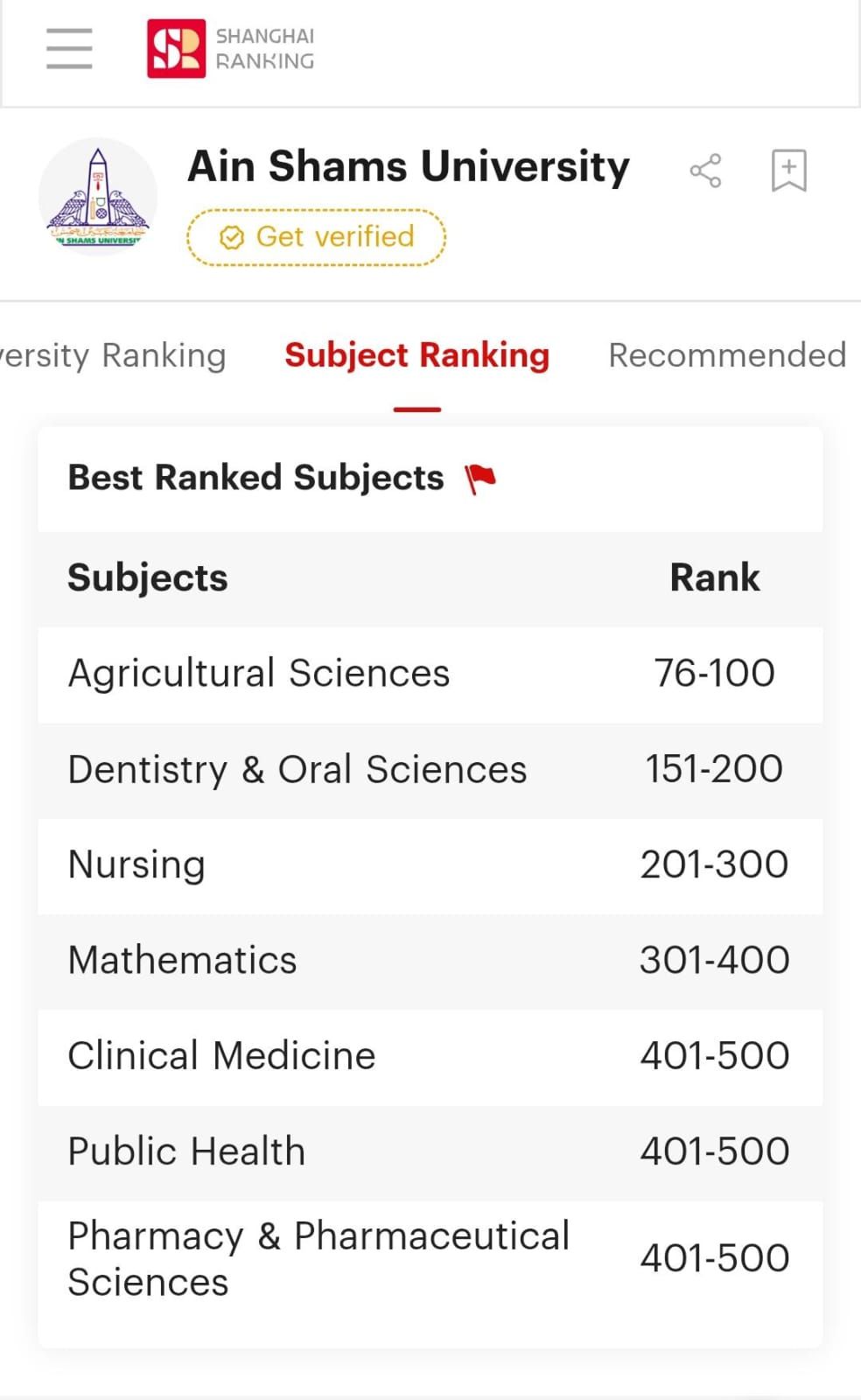Click the Get verified badge
The image size is (861, 1400).
click(x=317, y=237)
